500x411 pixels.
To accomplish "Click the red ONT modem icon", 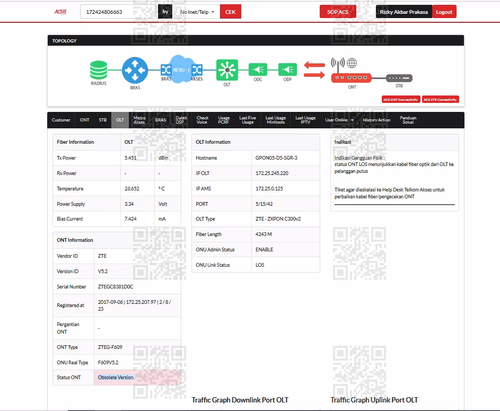I will 351,78.
